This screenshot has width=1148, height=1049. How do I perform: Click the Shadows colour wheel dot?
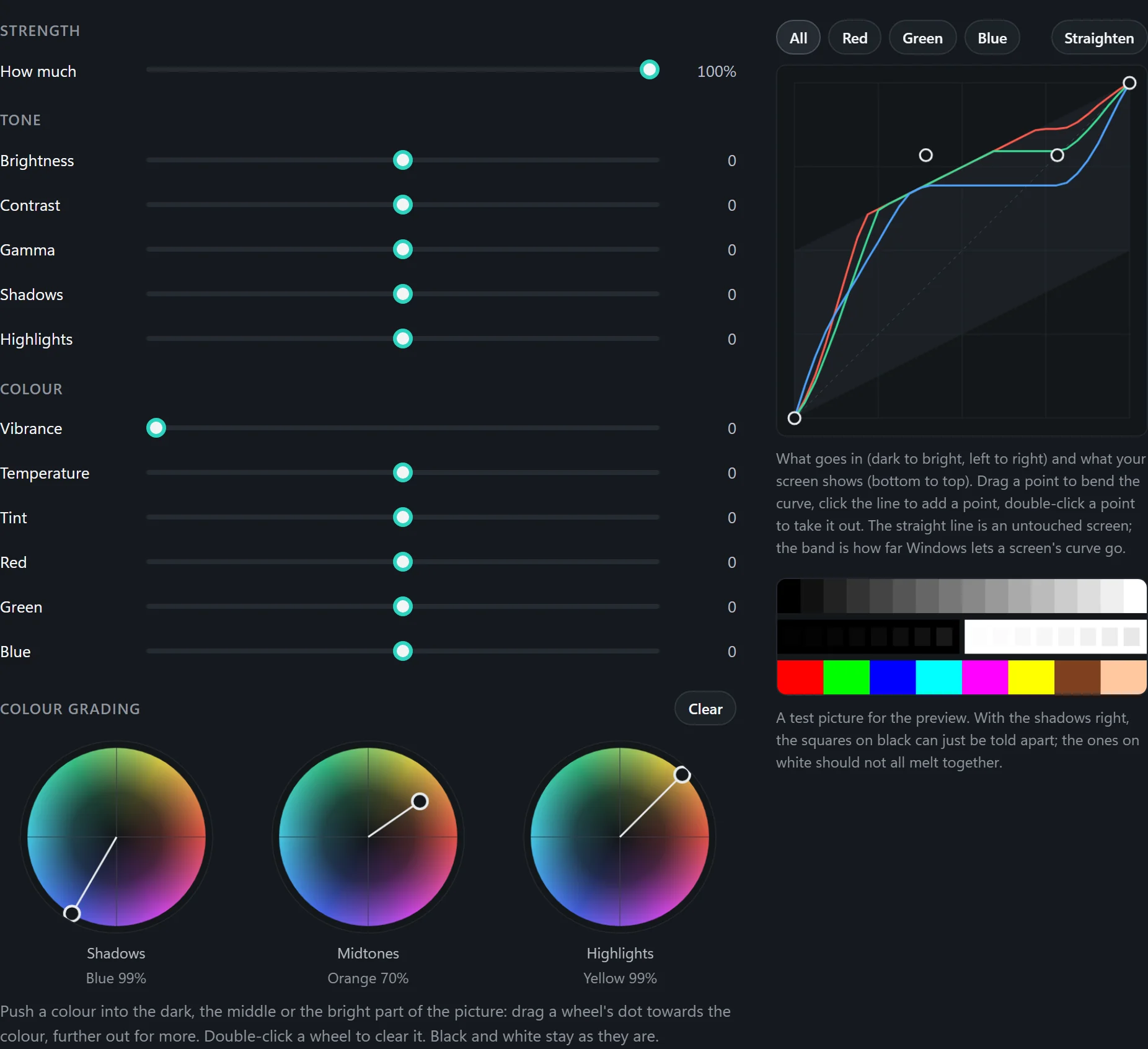[x=72, y=913]
